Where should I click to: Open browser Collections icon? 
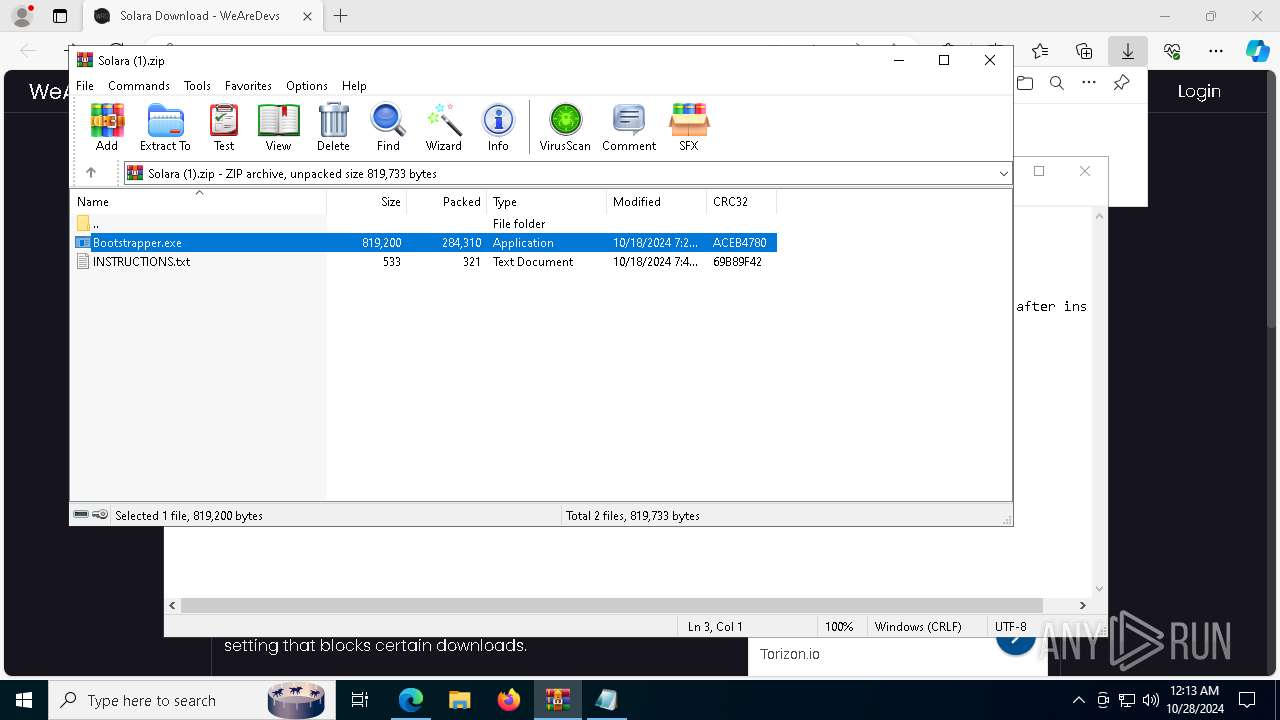(x=1084, y=51)
